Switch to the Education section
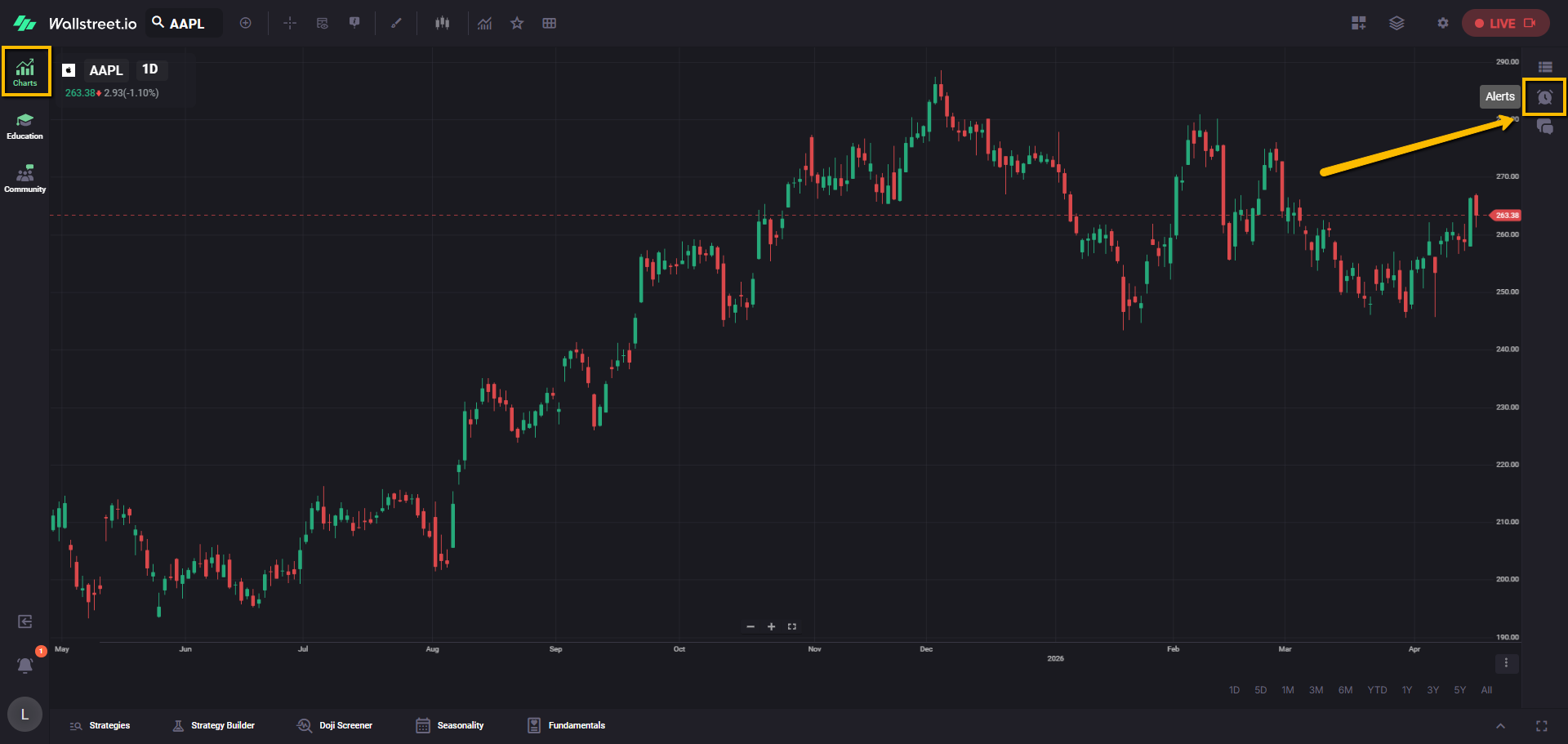 coord(25,127)
